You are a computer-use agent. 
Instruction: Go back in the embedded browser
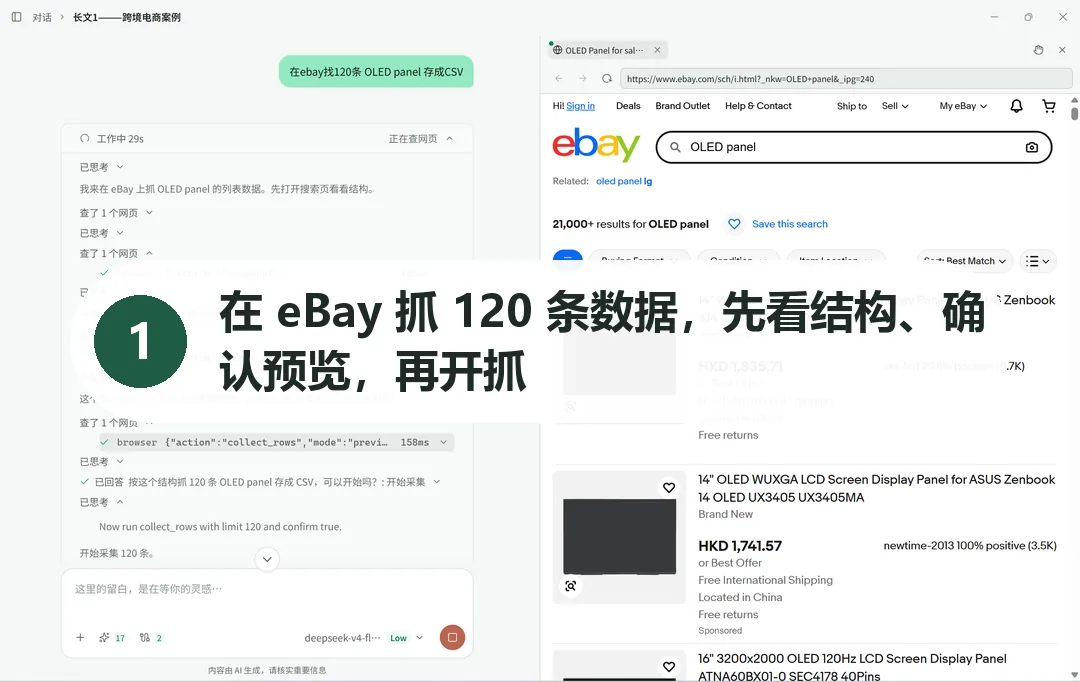(x=559, y=79)
